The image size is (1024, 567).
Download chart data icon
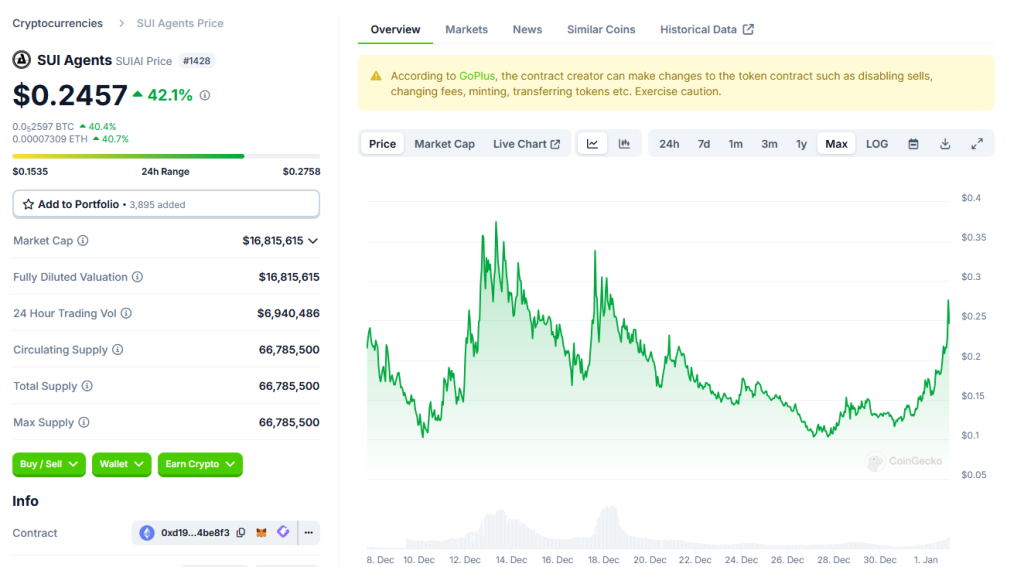(x=945, y=144)
